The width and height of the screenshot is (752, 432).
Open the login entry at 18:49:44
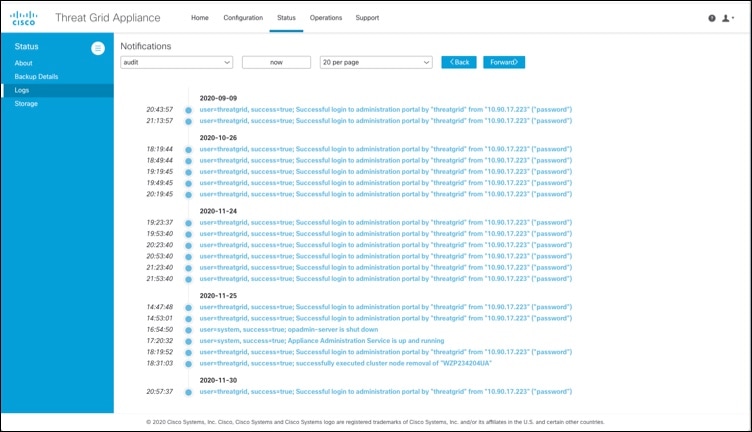pyautogui.click(x=386, y=161)
